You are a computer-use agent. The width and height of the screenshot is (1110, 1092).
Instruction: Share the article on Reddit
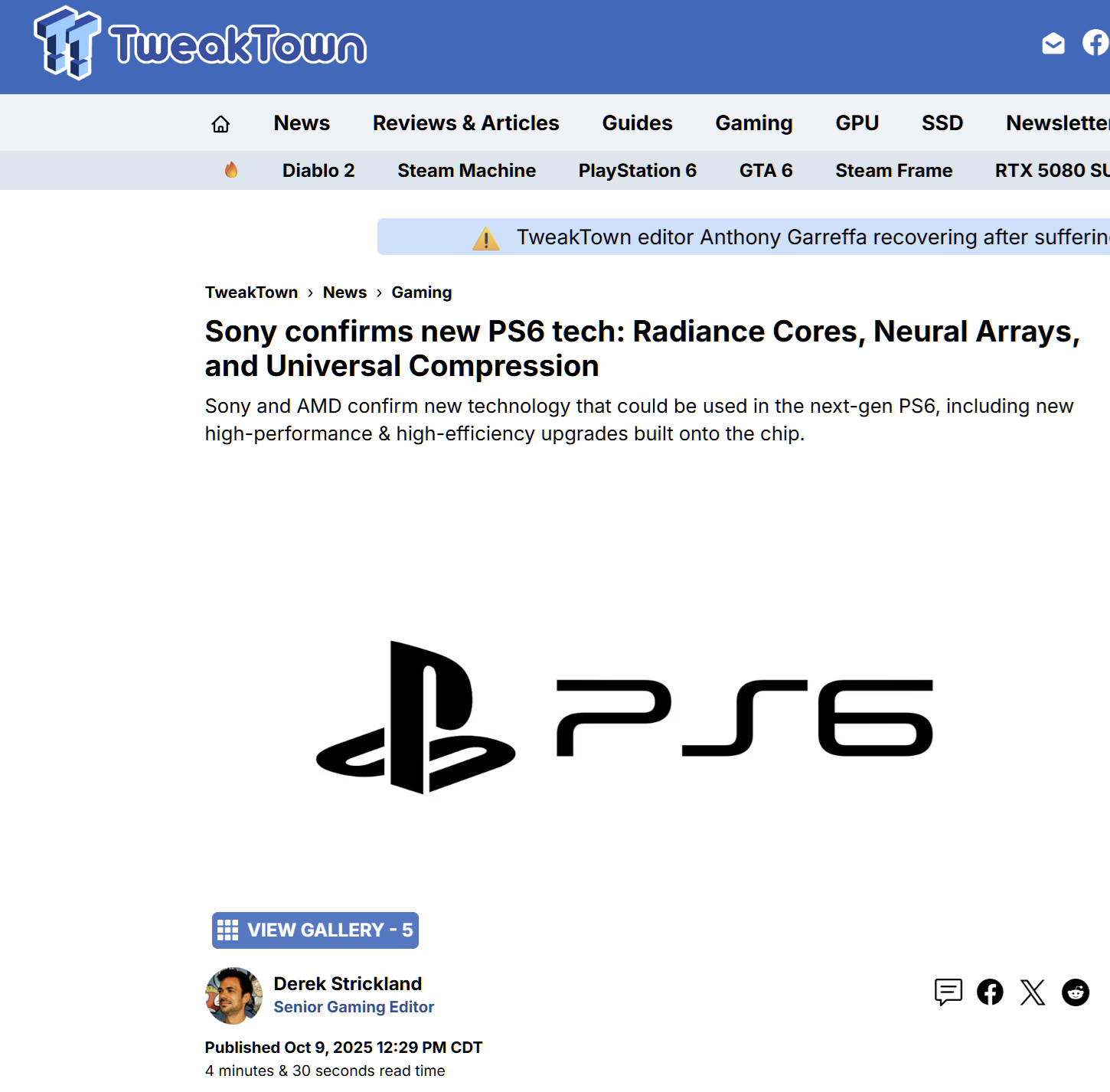pos(1076,992)
